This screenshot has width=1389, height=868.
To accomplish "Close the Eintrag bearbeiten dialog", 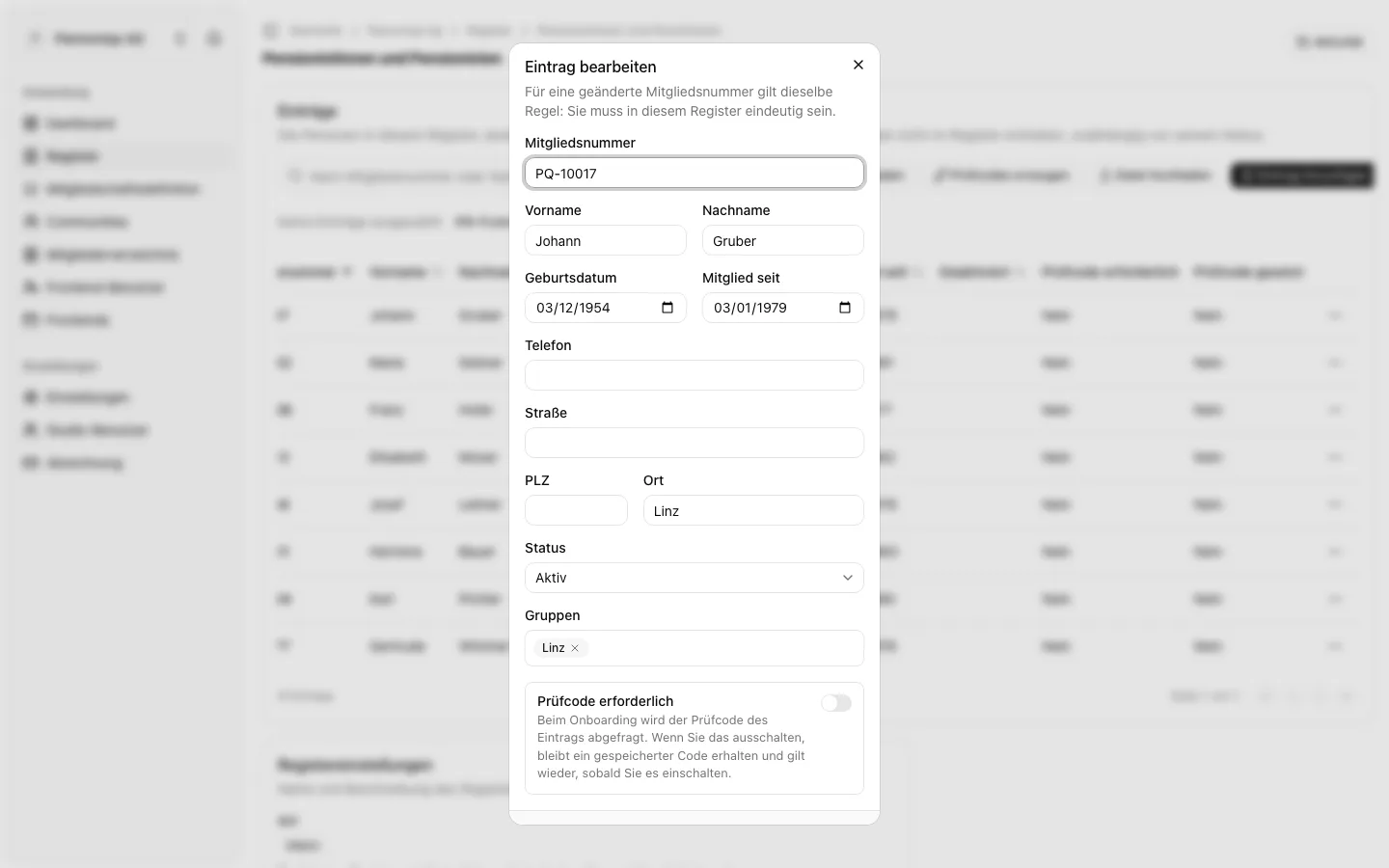I will point(858,65).
